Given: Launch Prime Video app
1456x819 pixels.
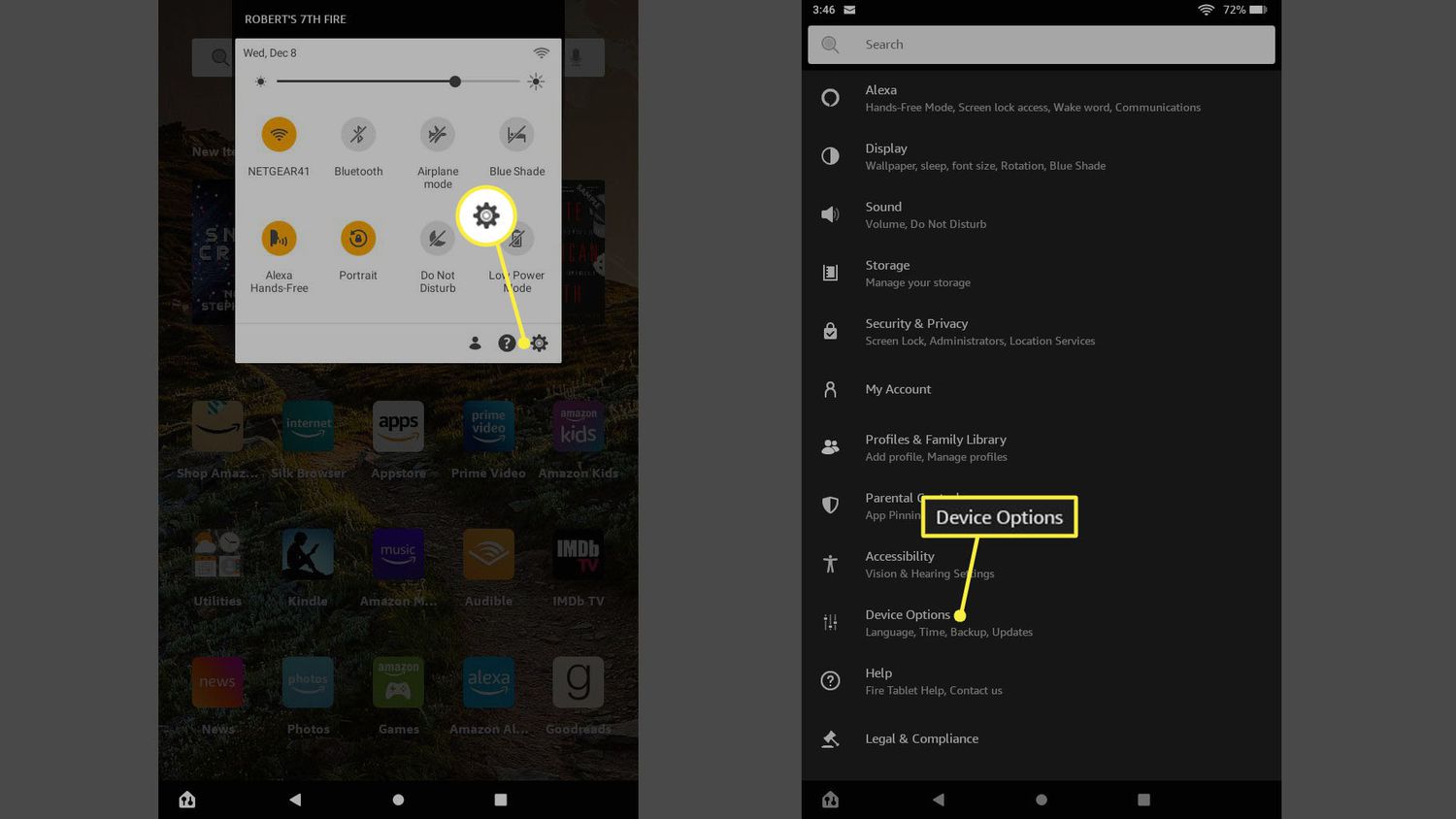Looking at the screenshot, I should tap(488, 427).
